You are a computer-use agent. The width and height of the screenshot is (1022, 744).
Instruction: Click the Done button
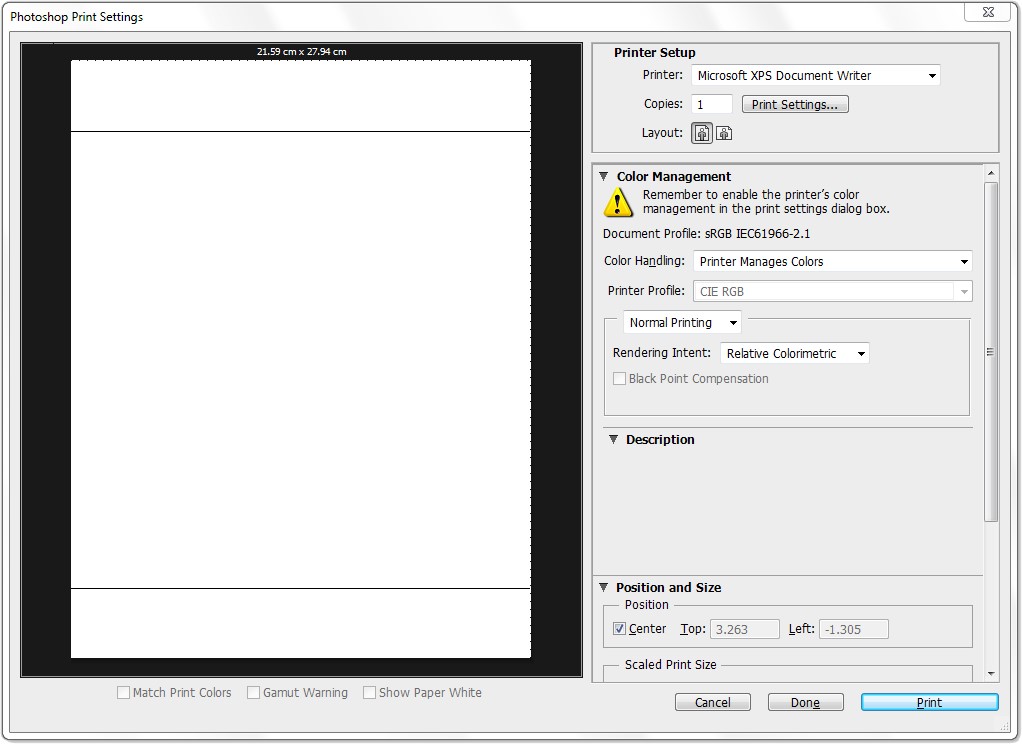click(x=805, y=702)
